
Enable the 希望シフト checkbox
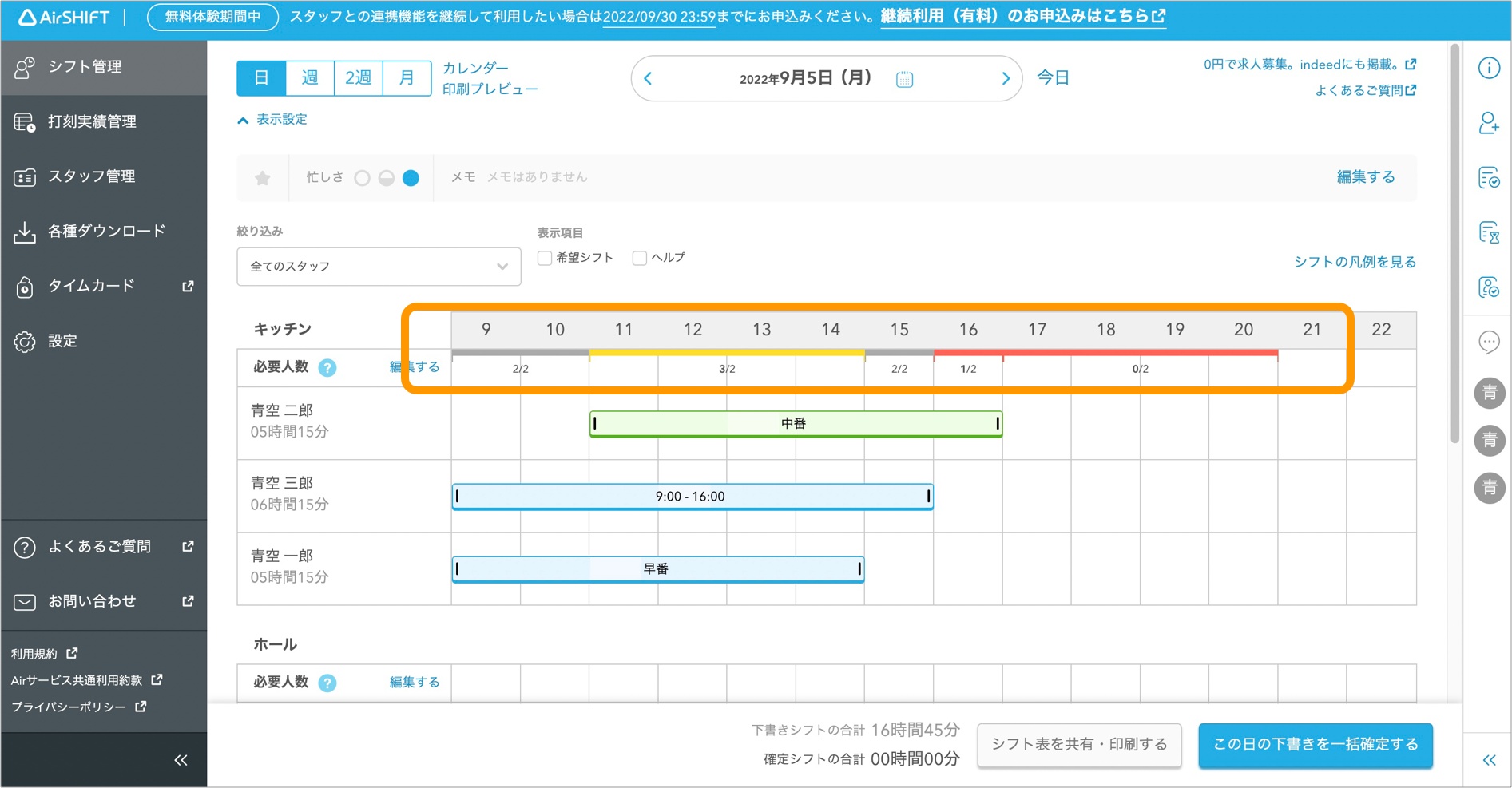(544, 257)
